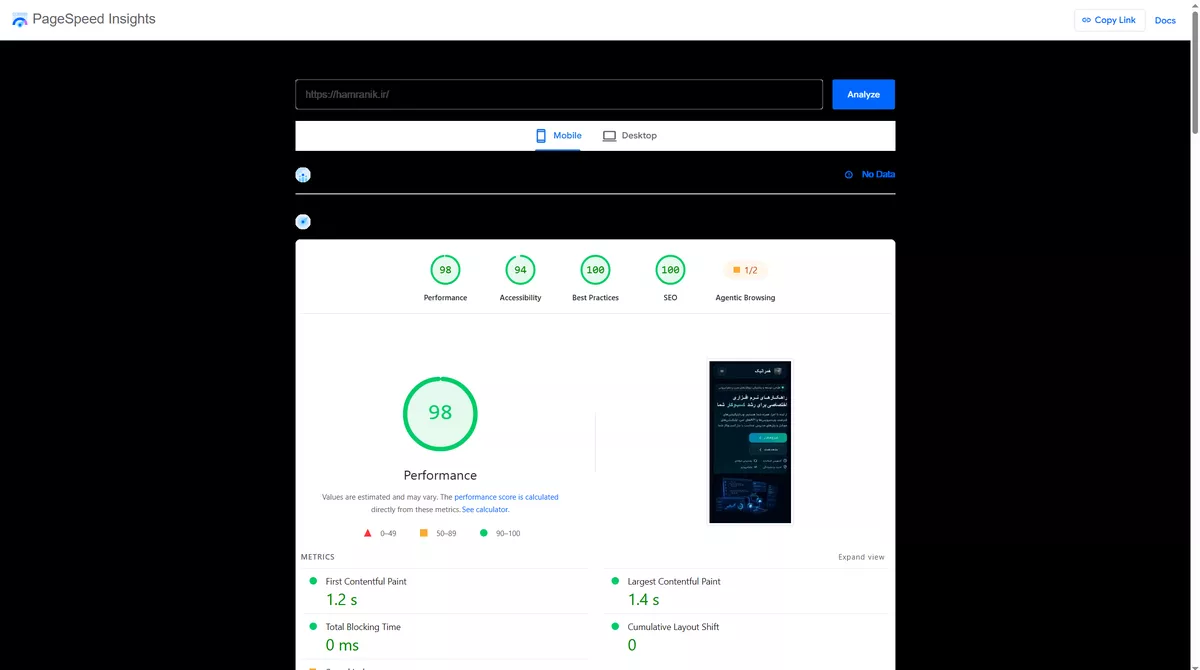Click the orange square 50–89 legend icon
This screenshot has height=670, width=1200.
[424, 533]
